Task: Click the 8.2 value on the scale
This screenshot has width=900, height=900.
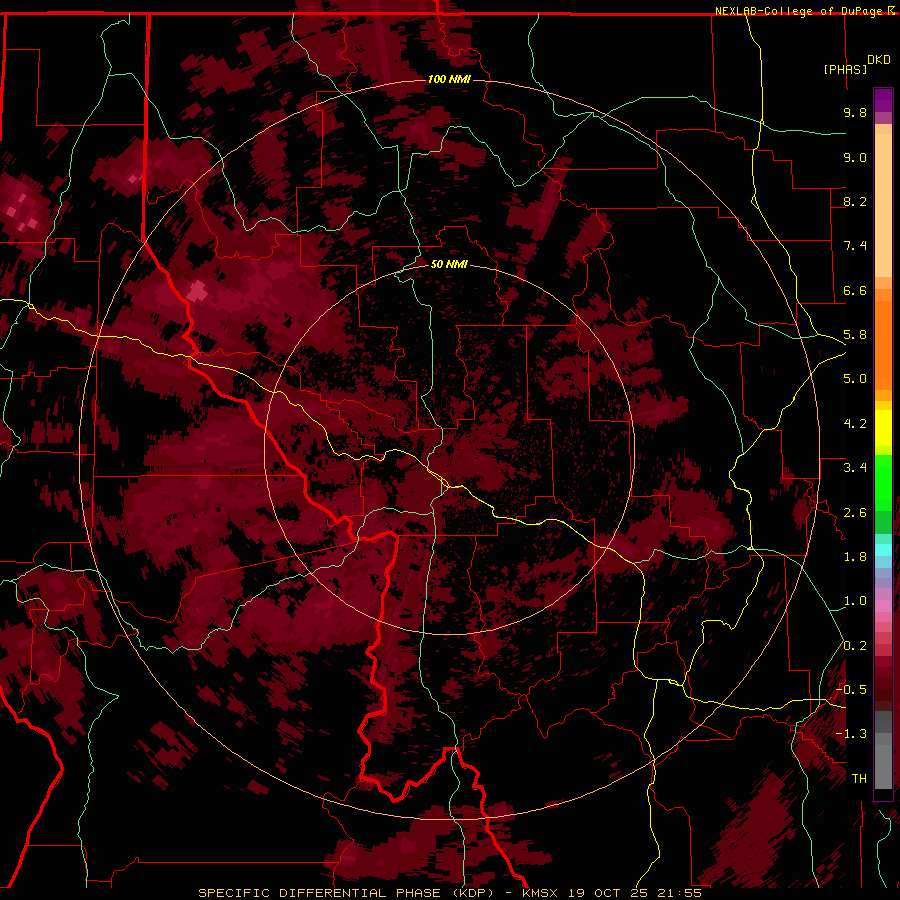Action: pyautogui.click(x=855, y=201)
